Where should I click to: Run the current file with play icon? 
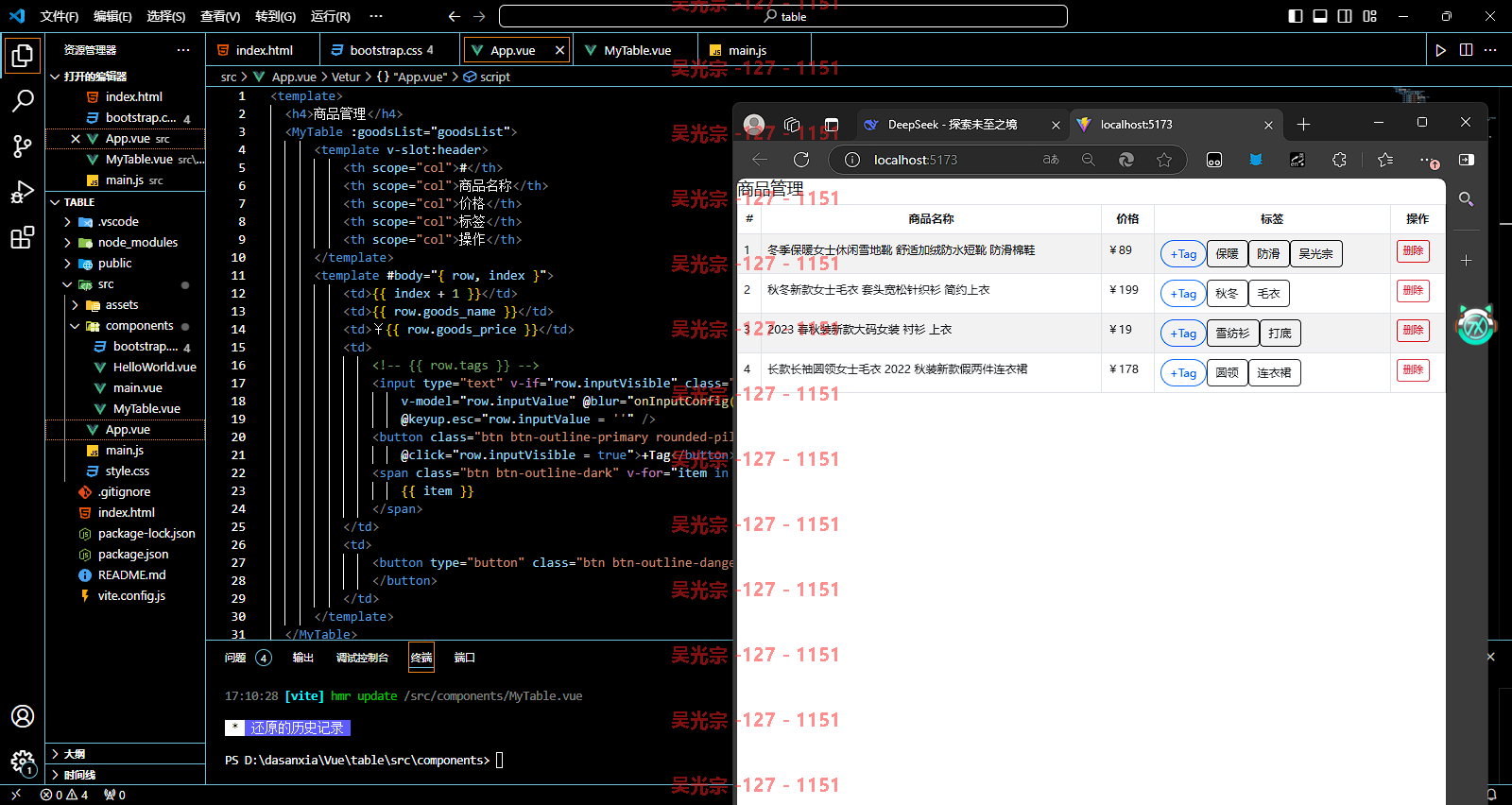tap(1441, 50)
